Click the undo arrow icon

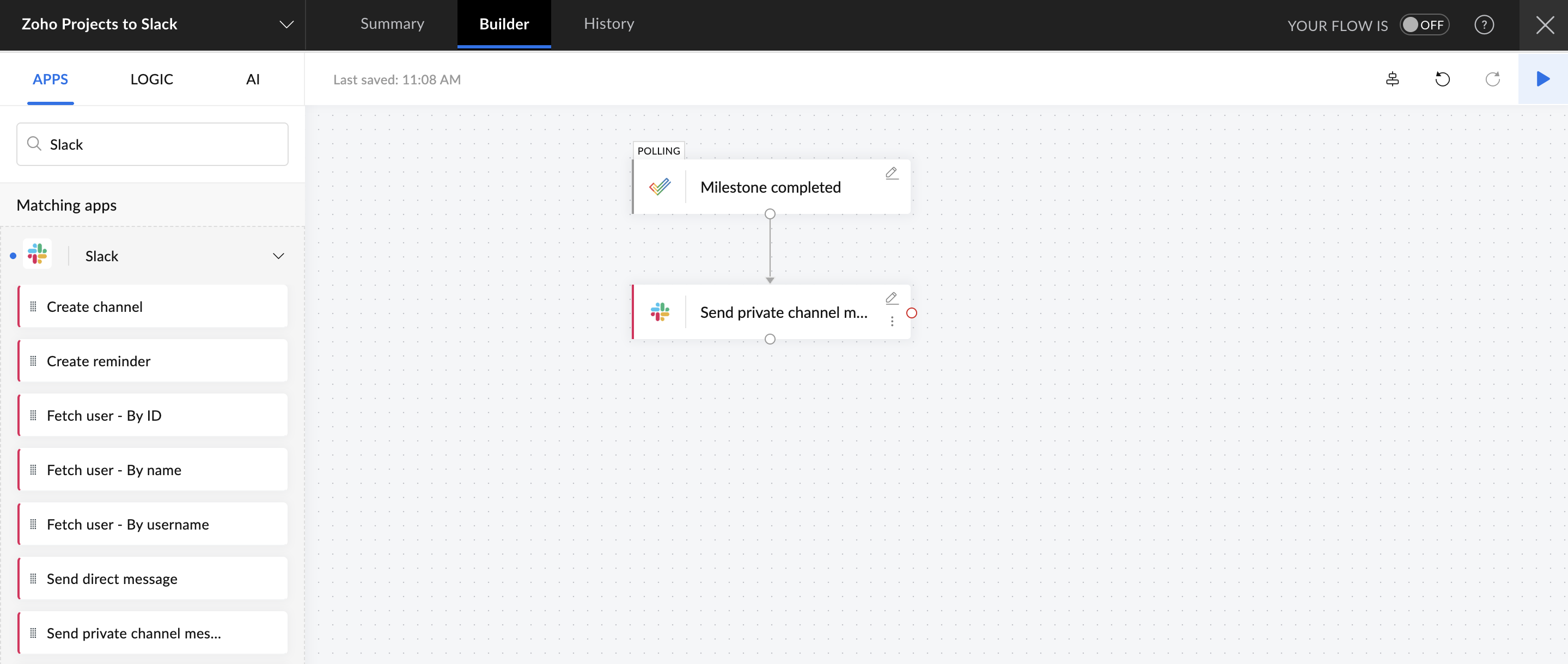1442,79
